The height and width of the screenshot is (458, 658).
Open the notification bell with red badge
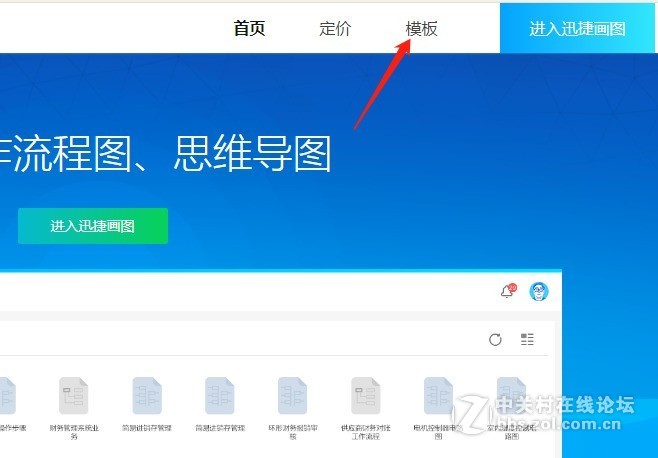[508, 291]
